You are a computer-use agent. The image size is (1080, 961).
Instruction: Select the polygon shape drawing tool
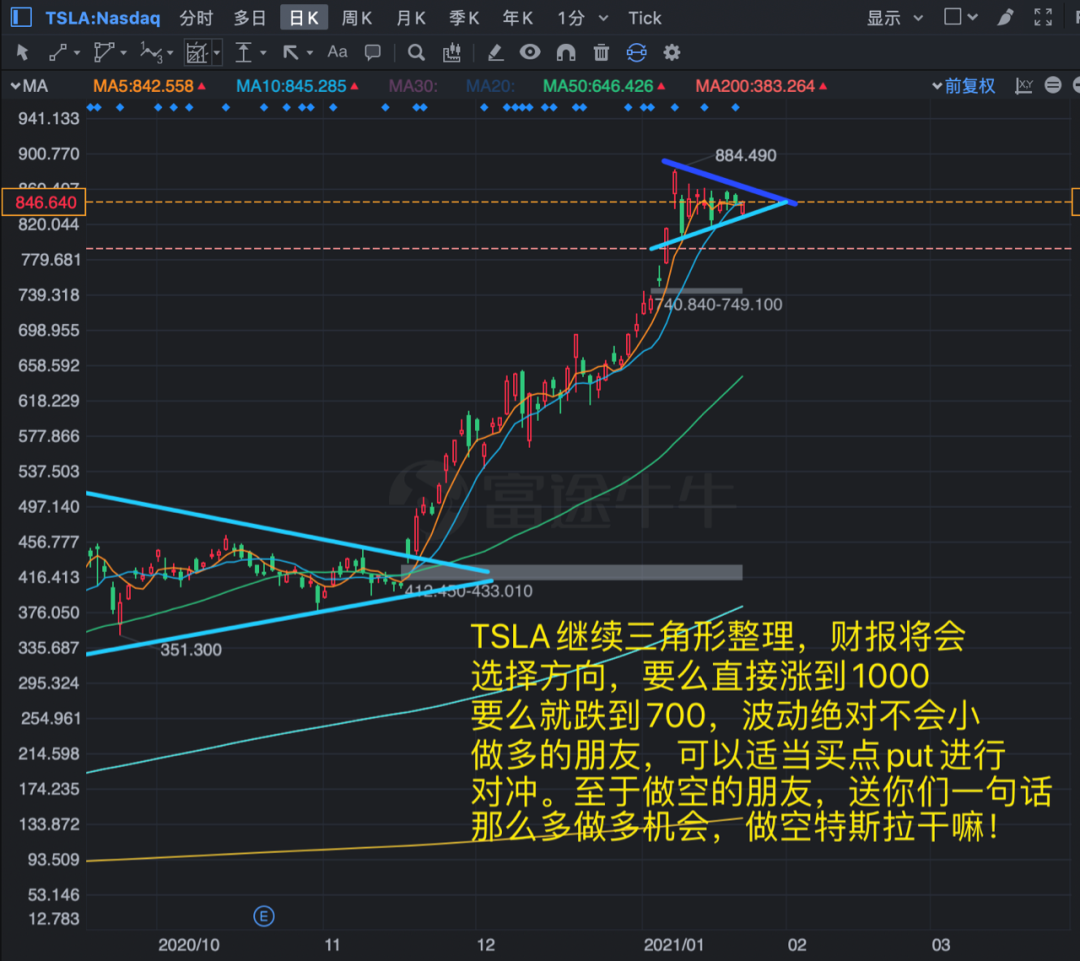tap(103, 52)
